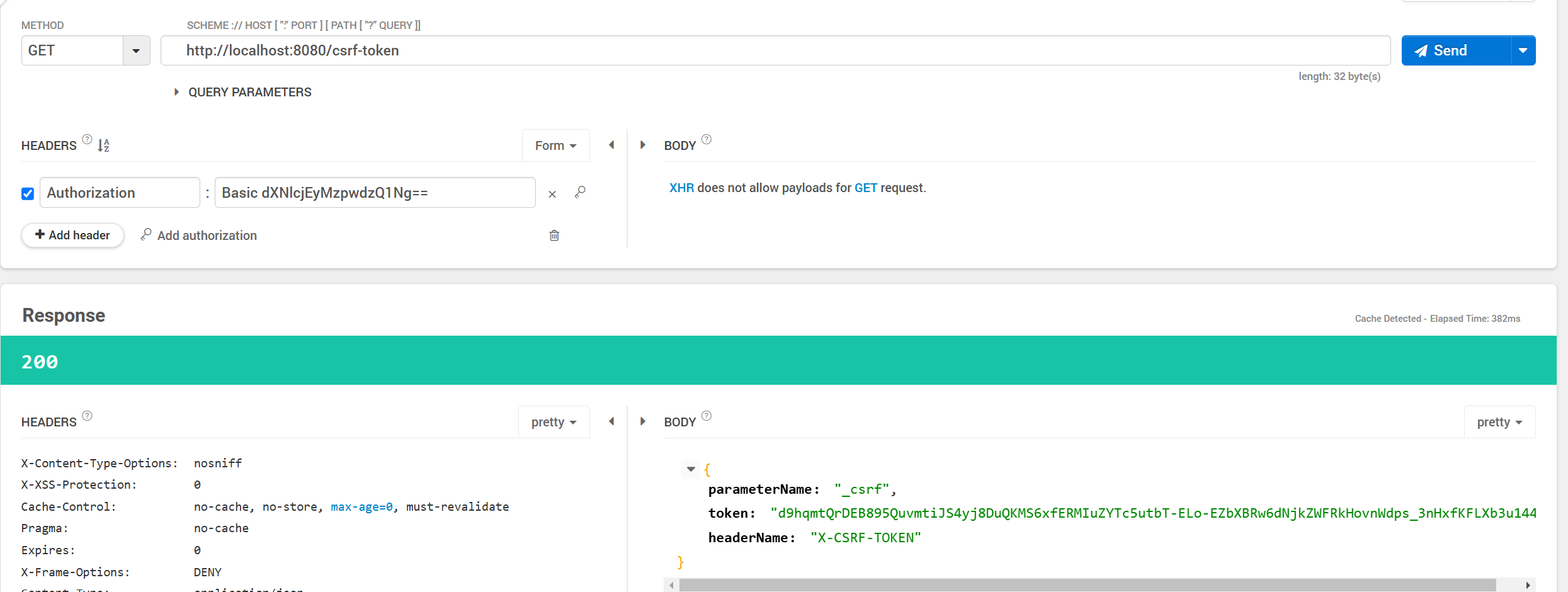Open the headers Form view dropdown
Screen dimensions: 1568x592
[555, 145]
